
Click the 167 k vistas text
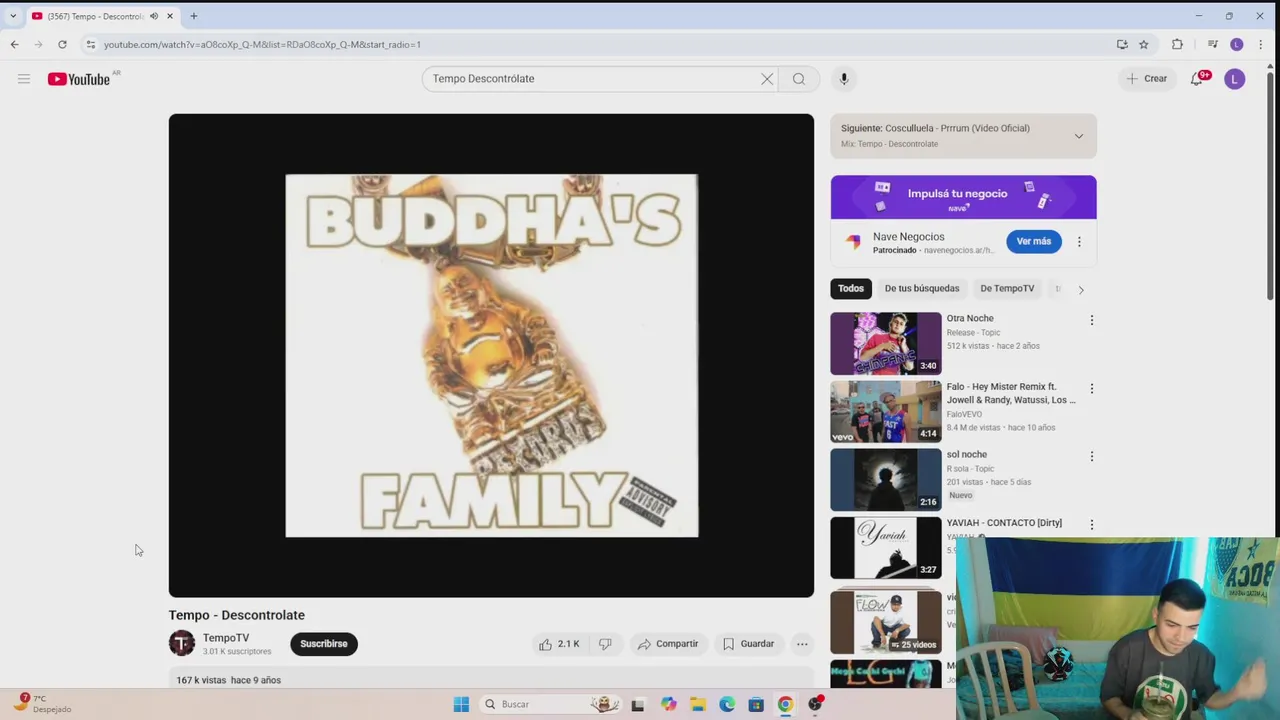(x=201, y=680)
